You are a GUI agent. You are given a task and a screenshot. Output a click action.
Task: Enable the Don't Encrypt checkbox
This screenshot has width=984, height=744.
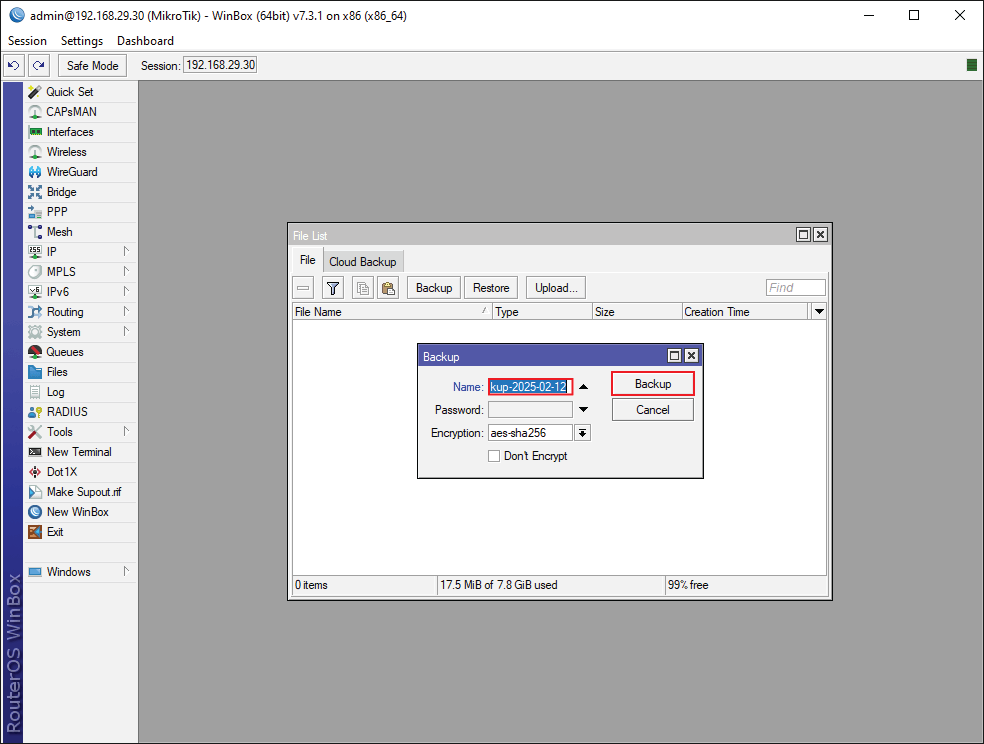pyautogui.click(x=494, y=455)
